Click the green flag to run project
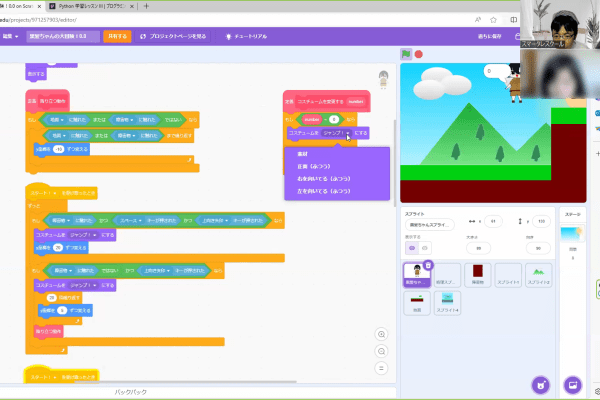Image resolution: width=600 pixels, height=400 pixels. click(407, 54)
